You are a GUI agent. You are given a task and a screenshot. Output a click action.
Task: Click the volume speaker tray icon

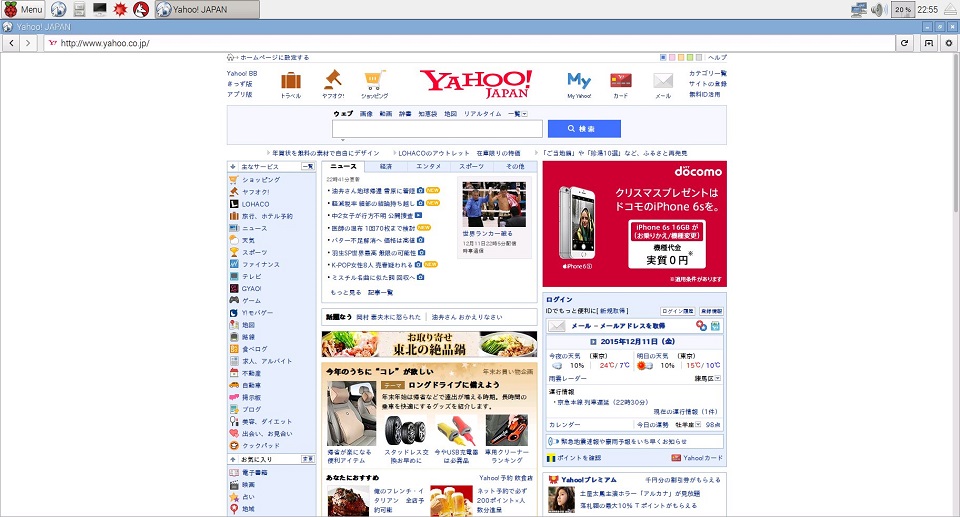tap(879, 9)
